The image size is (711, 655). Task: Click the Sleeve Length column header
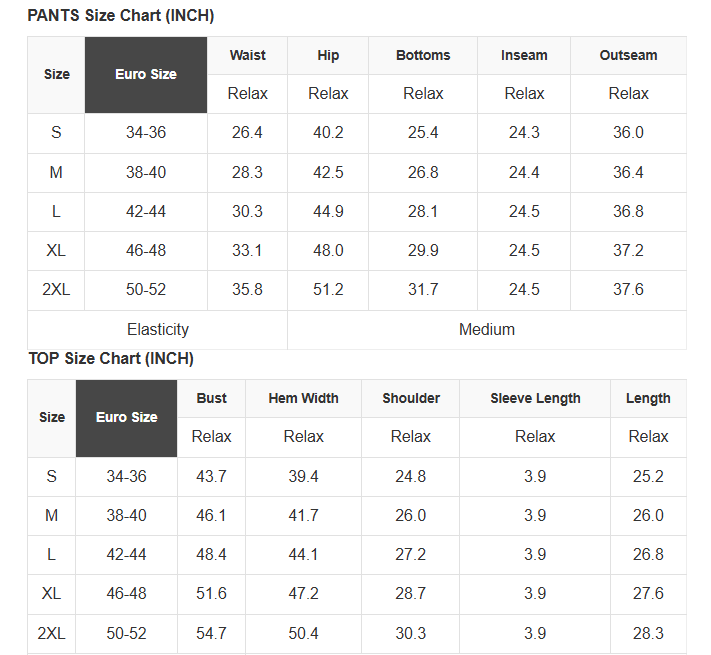535,398
